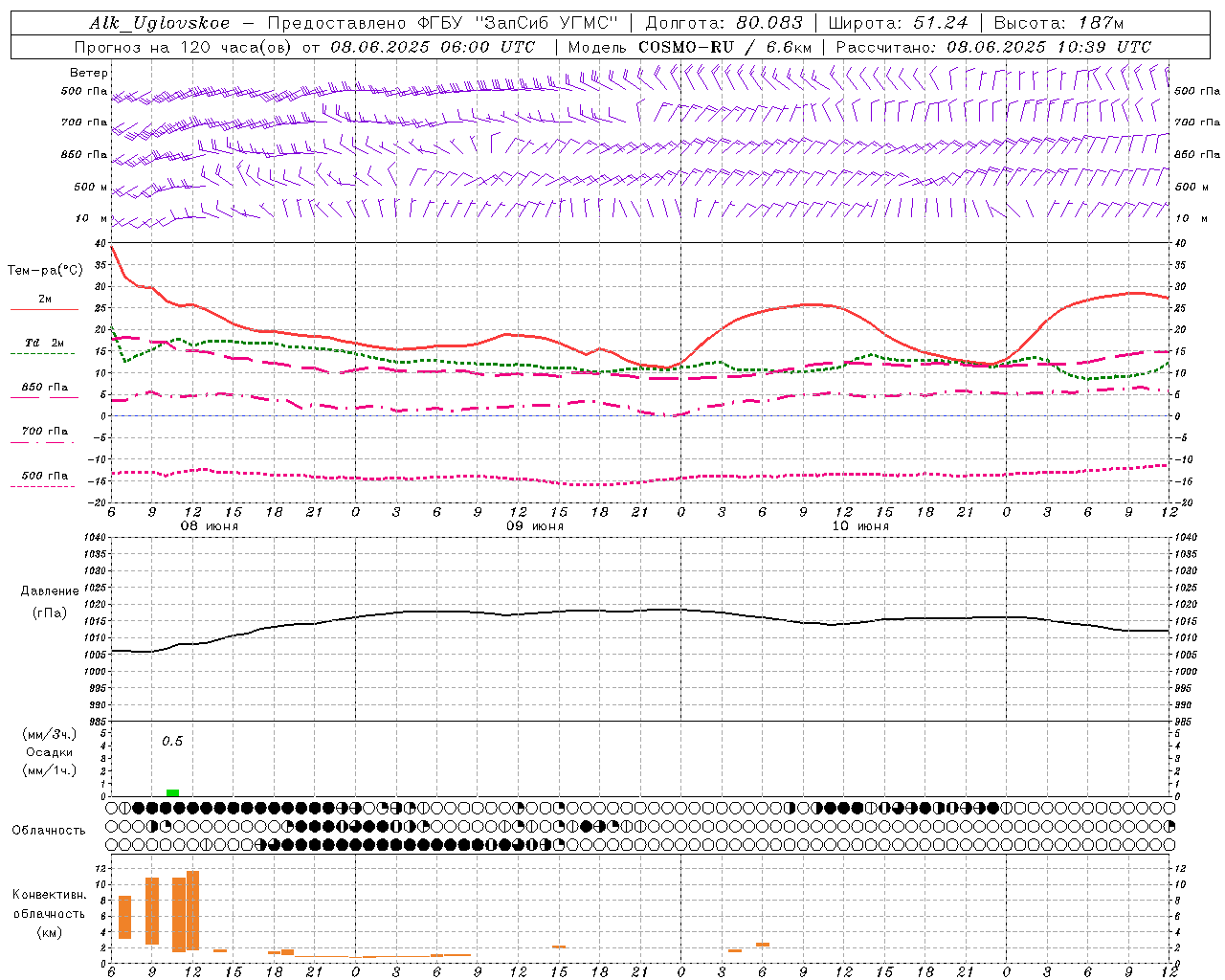Click the (гПа) unit under Давление
Viewport: 1225px width, 980px height.
coord(48,613)
